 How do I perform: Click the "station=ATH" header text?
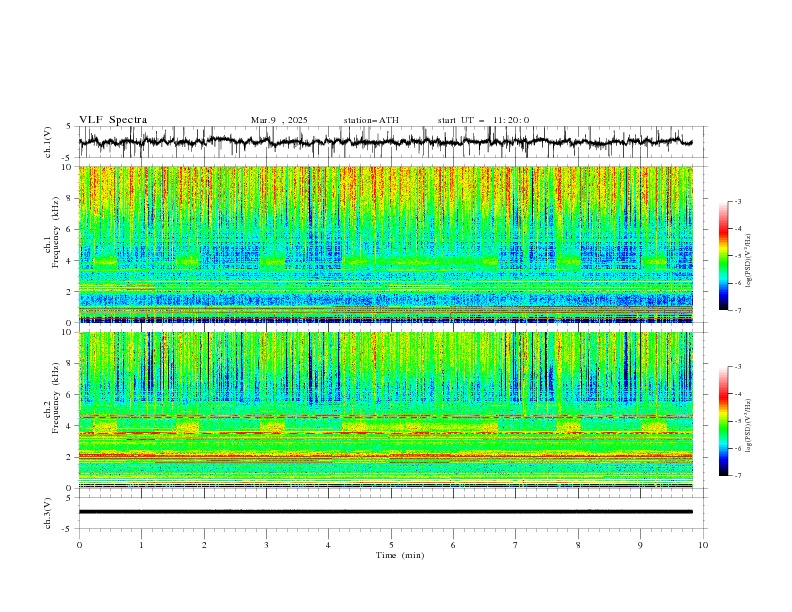371,120
